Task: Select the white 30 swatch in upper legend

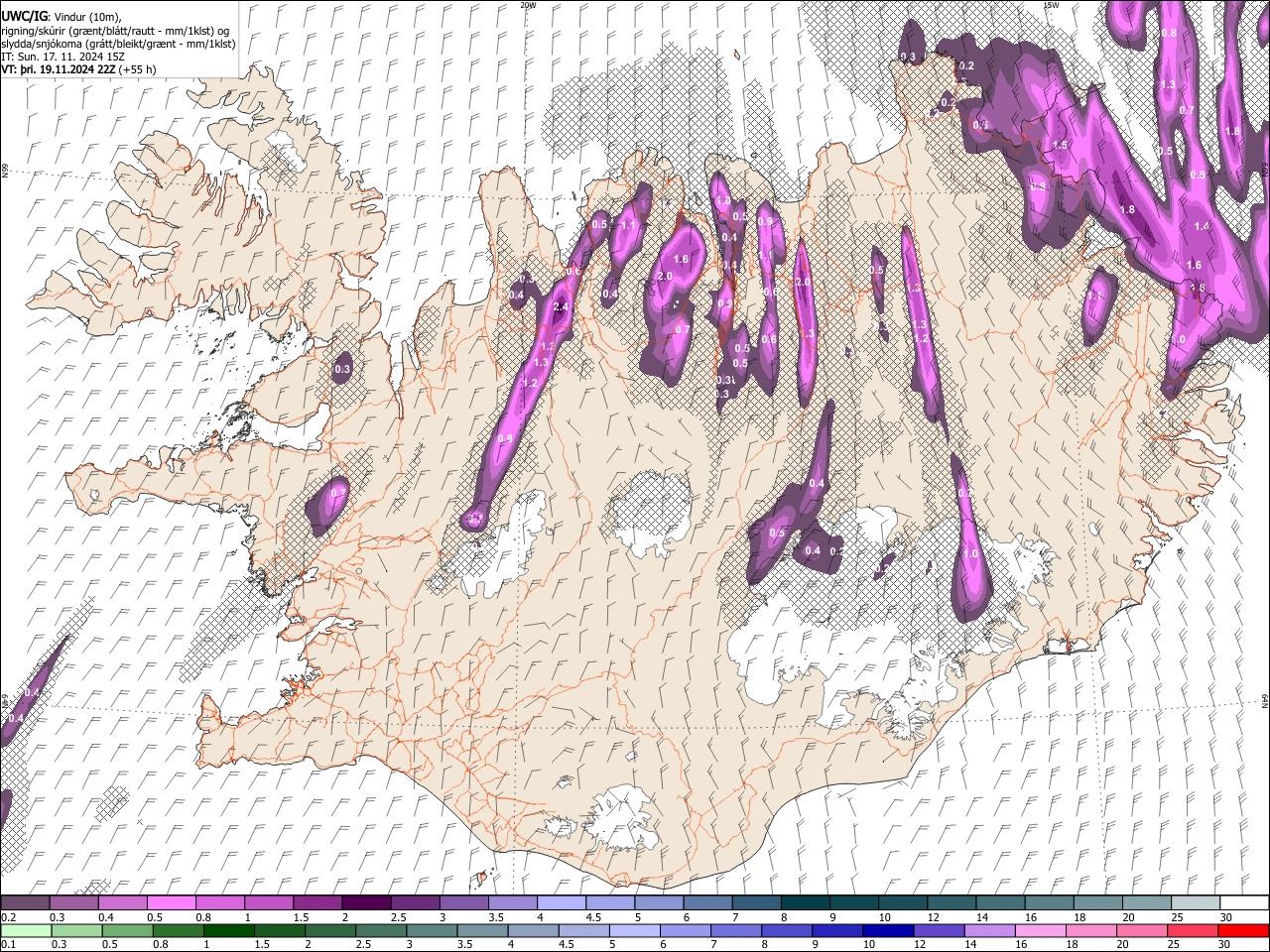Action: (1244, 902)
